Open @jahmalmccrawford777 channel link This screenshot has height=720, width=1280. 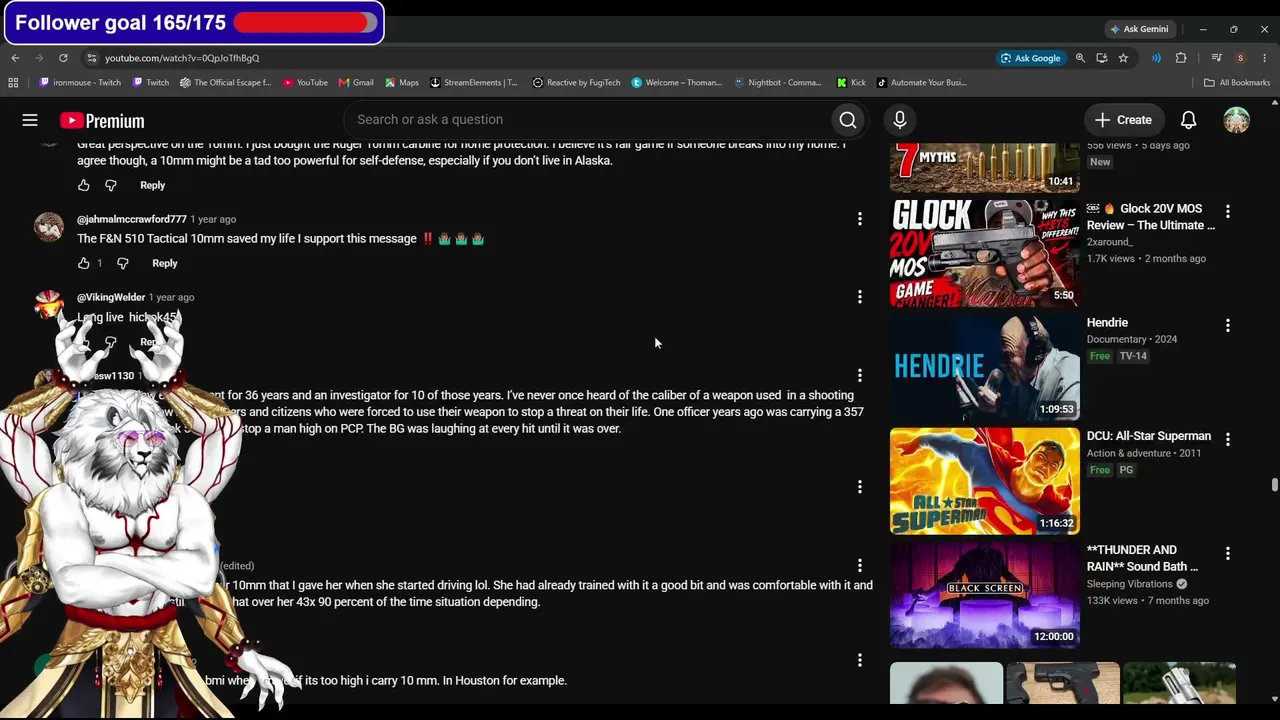pos(132,219)
